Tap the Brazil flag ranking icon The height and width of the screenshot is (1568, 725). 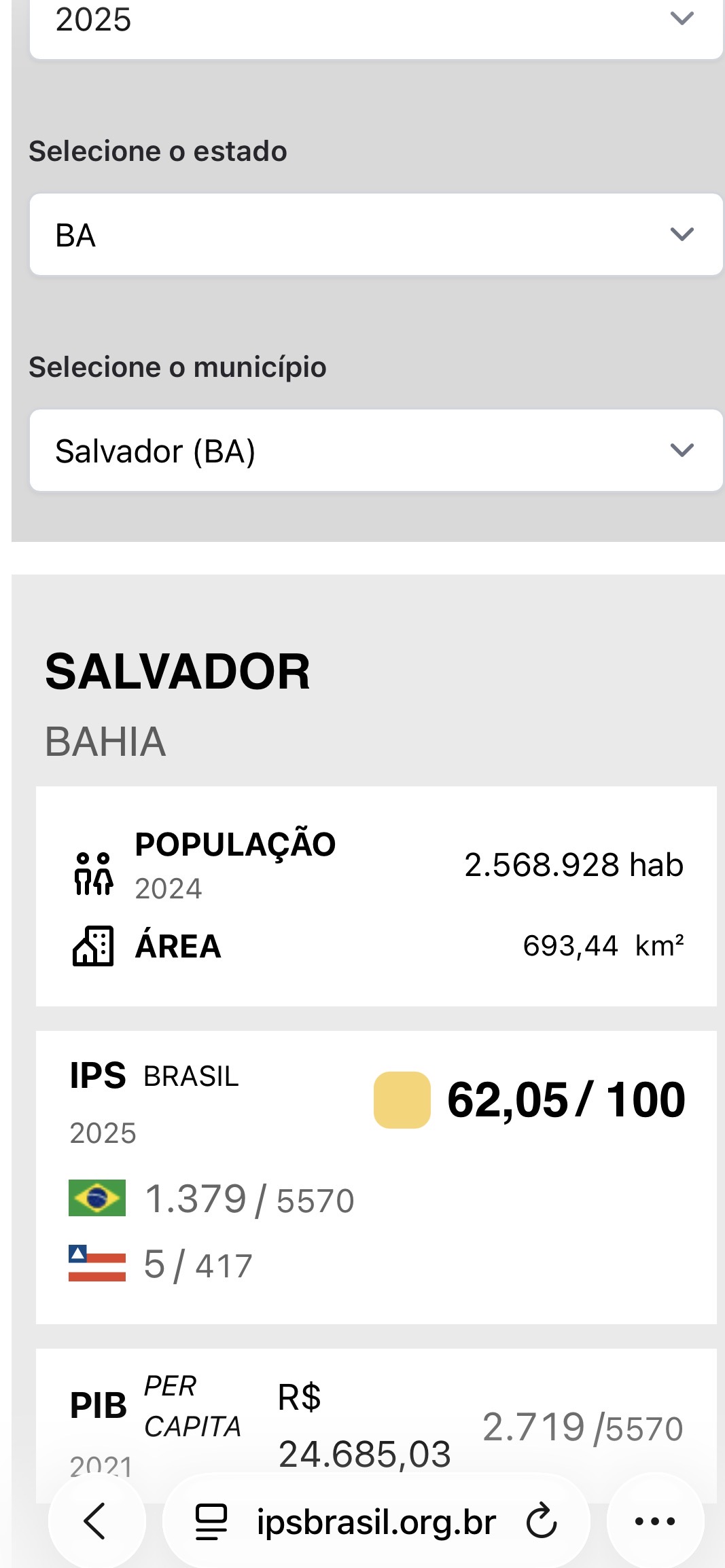(x=97, y=1198)
